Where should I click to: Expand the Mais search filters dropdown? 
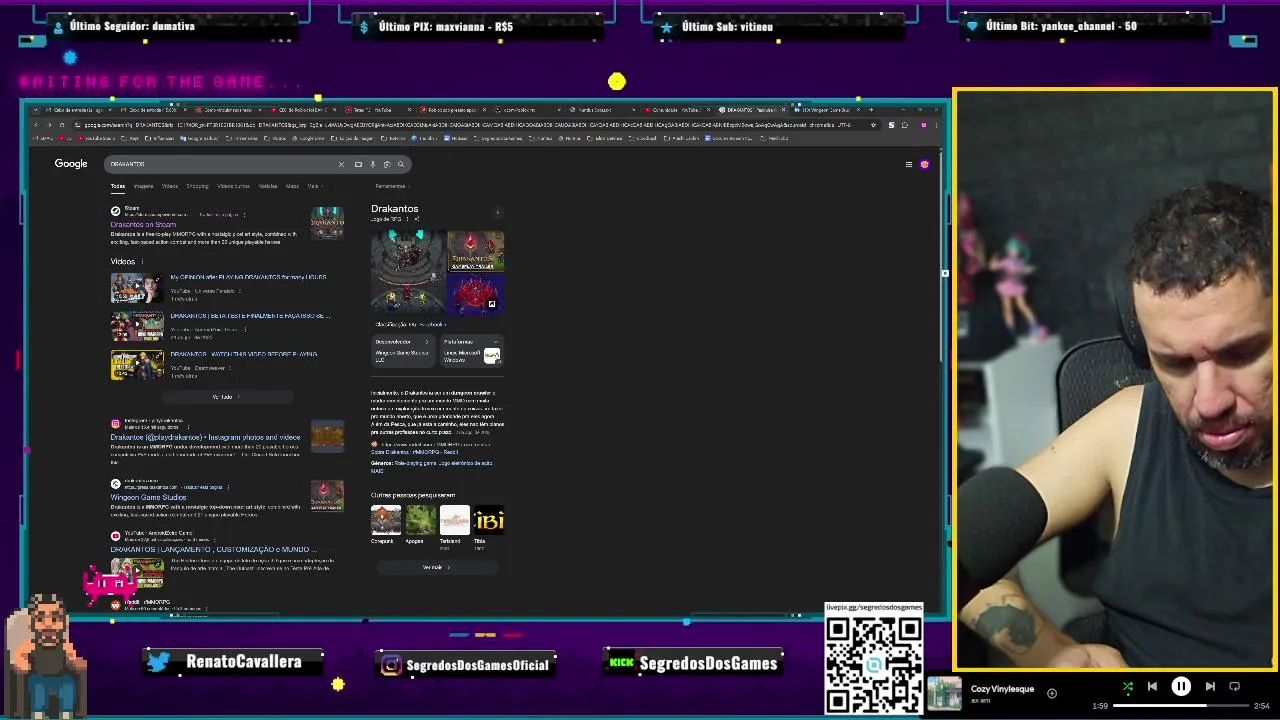pyautogui.click(x=314, y=186)
